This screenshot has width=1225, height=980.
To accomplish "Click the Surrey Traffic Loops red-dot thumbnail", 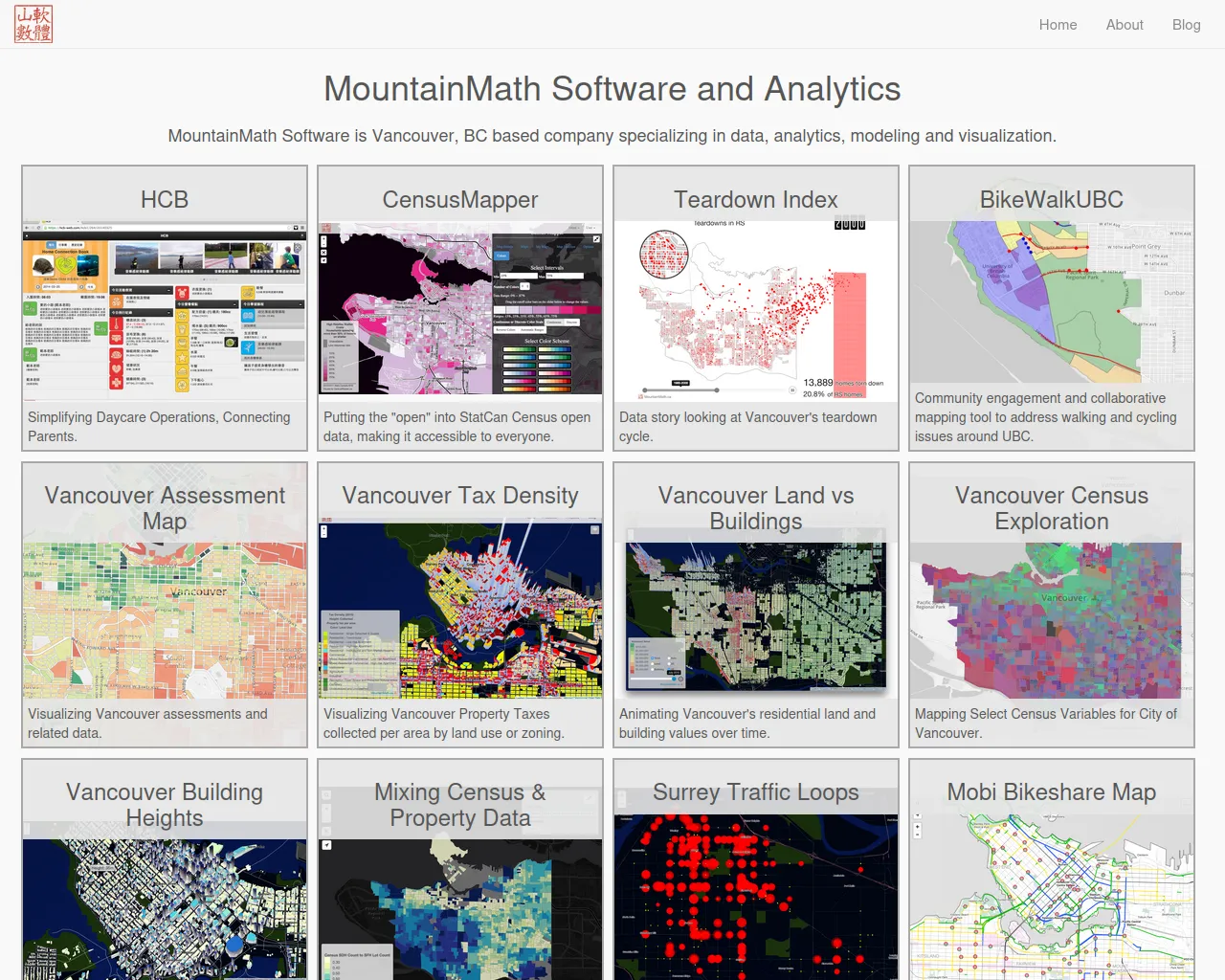I will 756,897.
